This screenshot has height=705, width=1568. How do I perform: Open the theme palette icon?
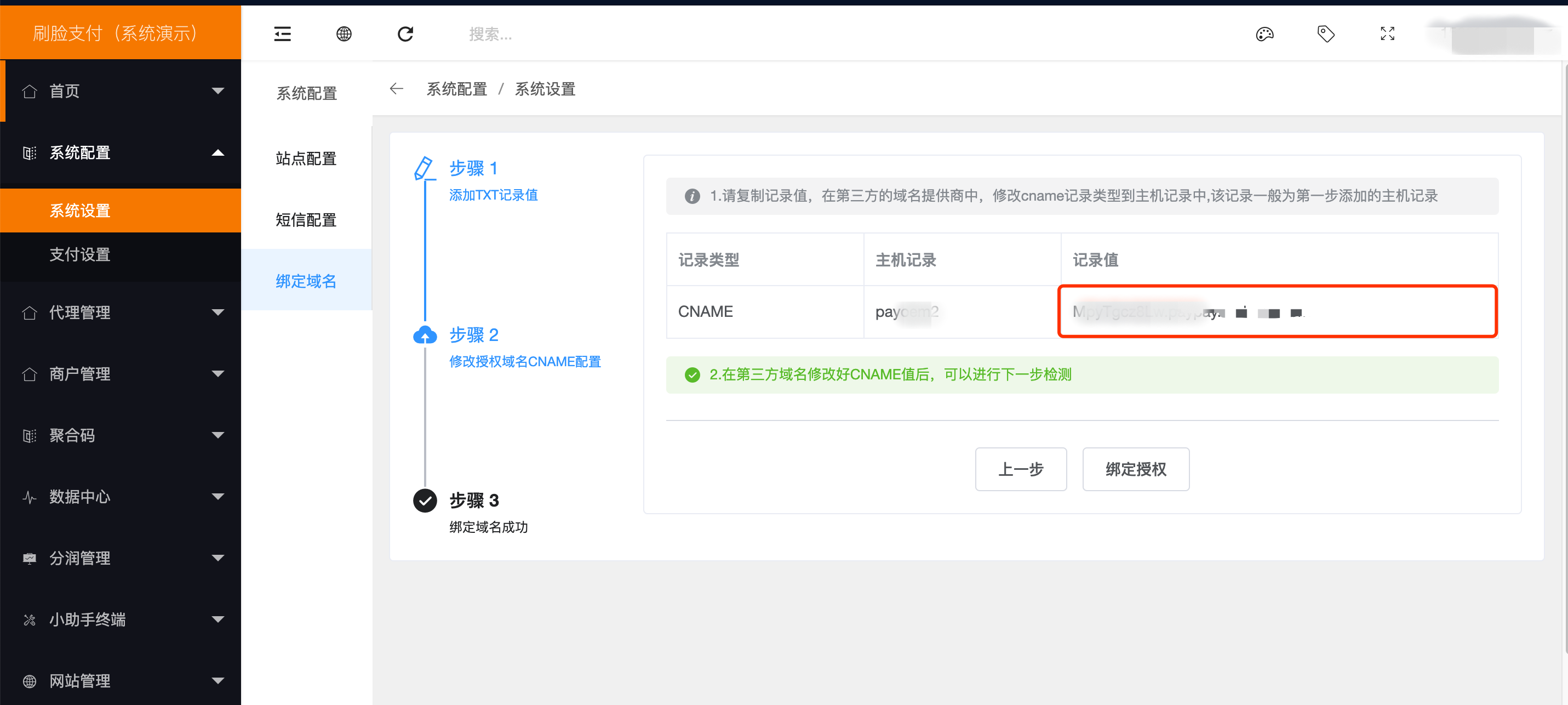[1264, 34]
